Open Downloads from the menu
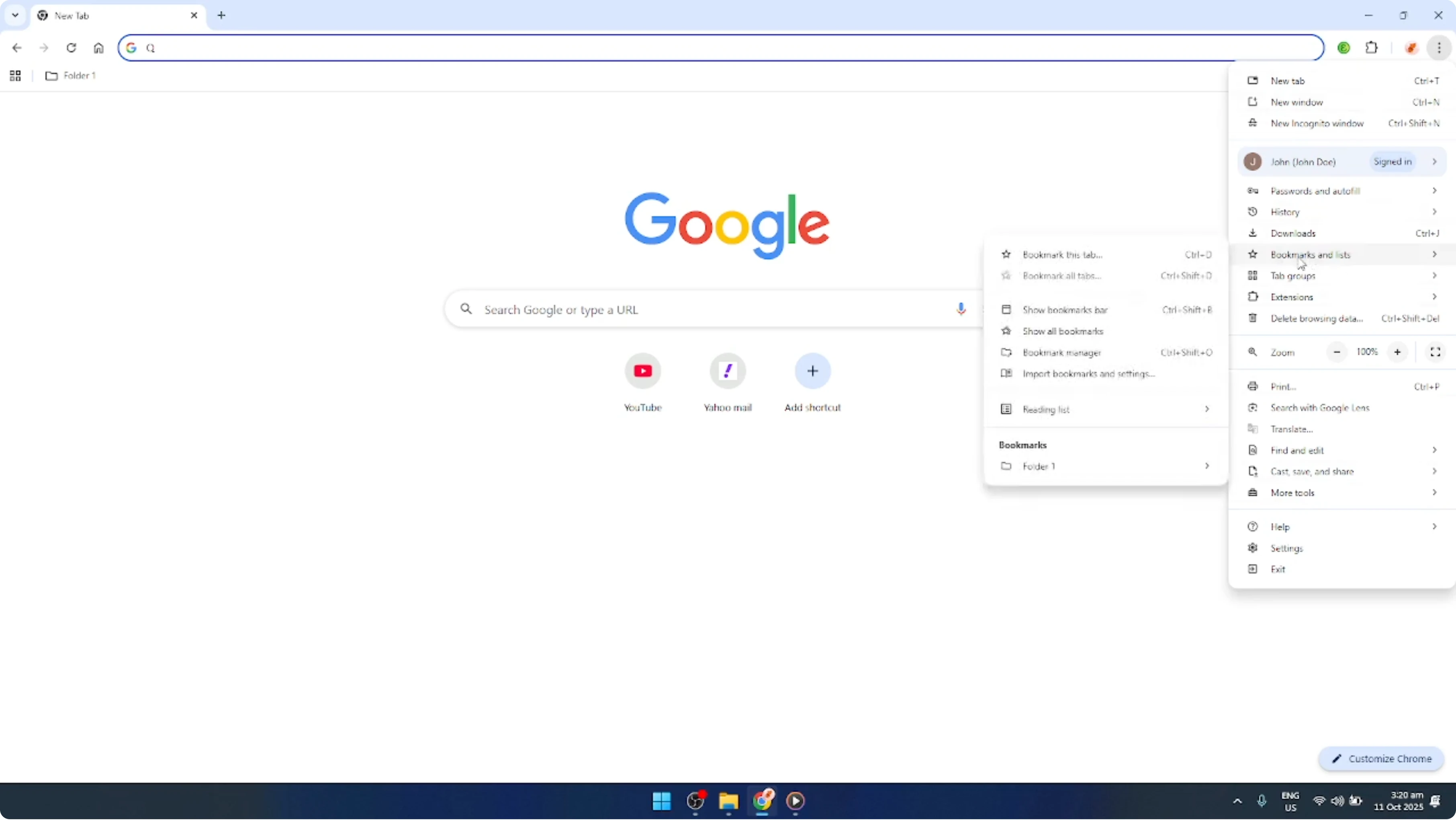The height and width of the screenshot is (820, 1456). coord(1342,234)
